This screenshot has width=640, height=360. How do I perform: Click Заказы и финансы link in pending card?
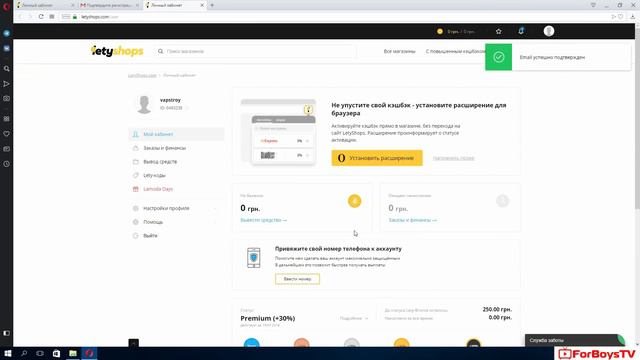coord(412,220)
